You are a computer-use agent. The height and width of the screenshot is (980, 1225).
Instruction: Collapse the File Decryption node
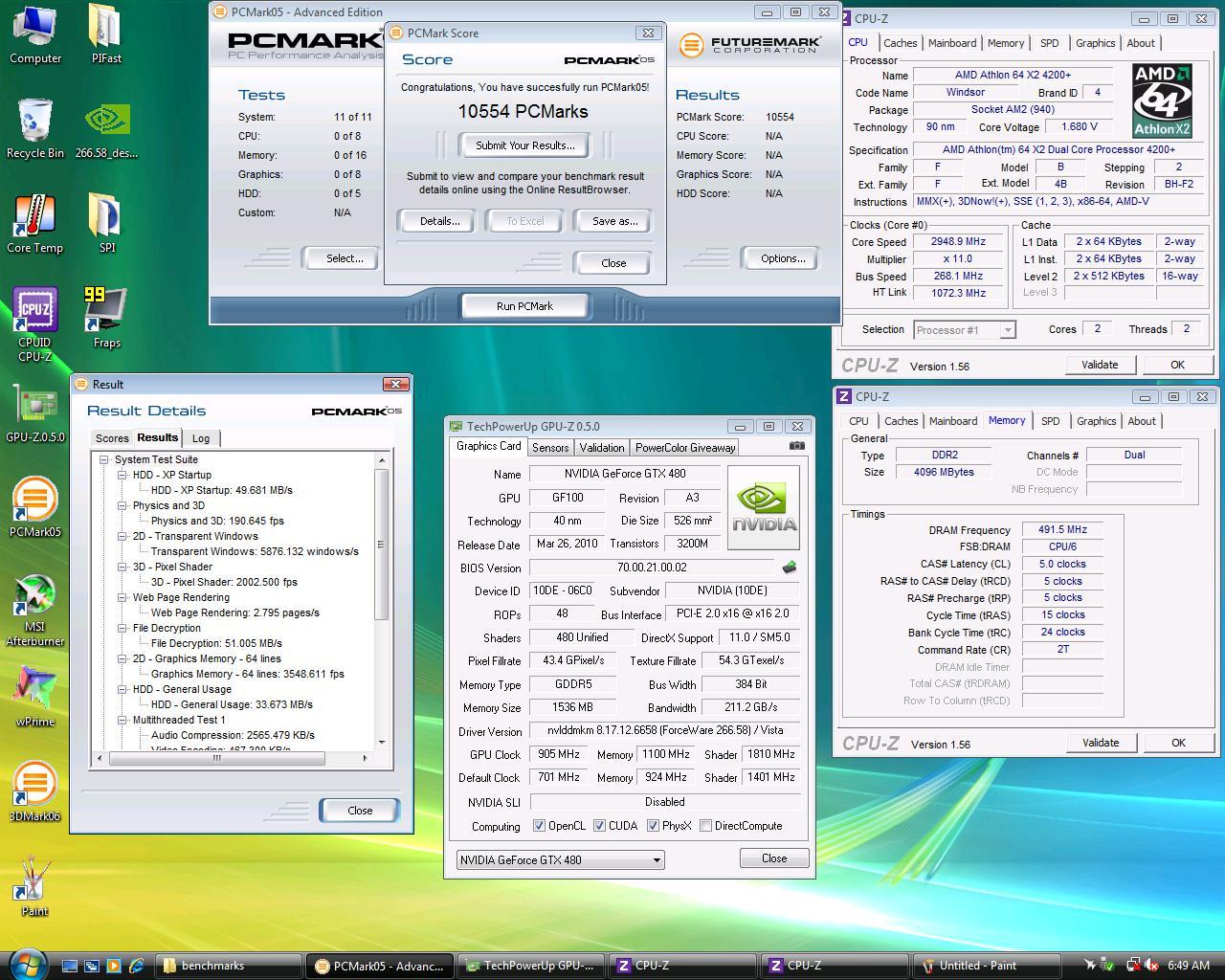coord(122,628)
